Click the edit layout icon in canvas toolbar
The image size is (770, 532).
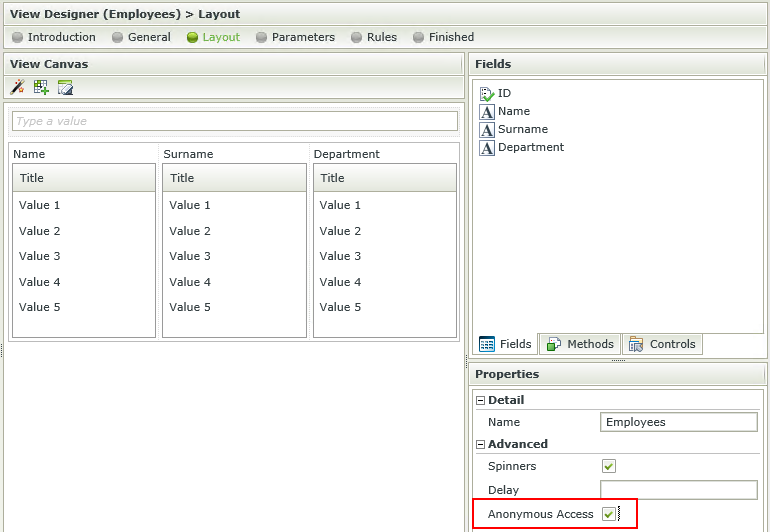coord(65,87)
